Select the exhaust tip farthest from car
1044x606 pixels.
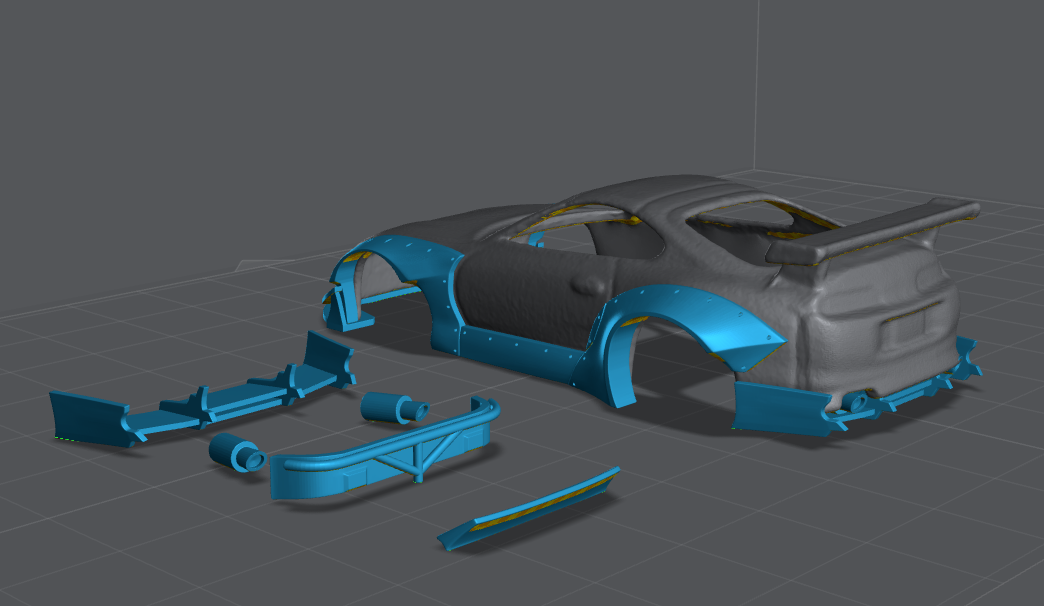click(236, 452)
